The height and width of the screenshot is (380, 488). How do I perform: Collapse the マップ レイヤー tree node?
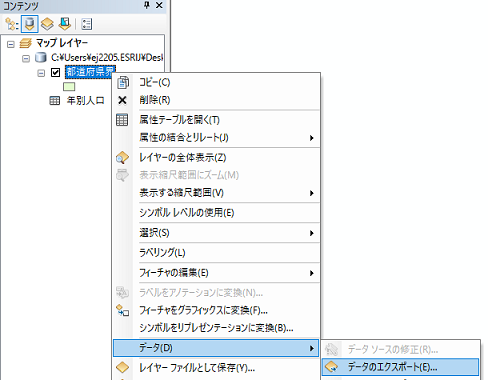[11, 44]
